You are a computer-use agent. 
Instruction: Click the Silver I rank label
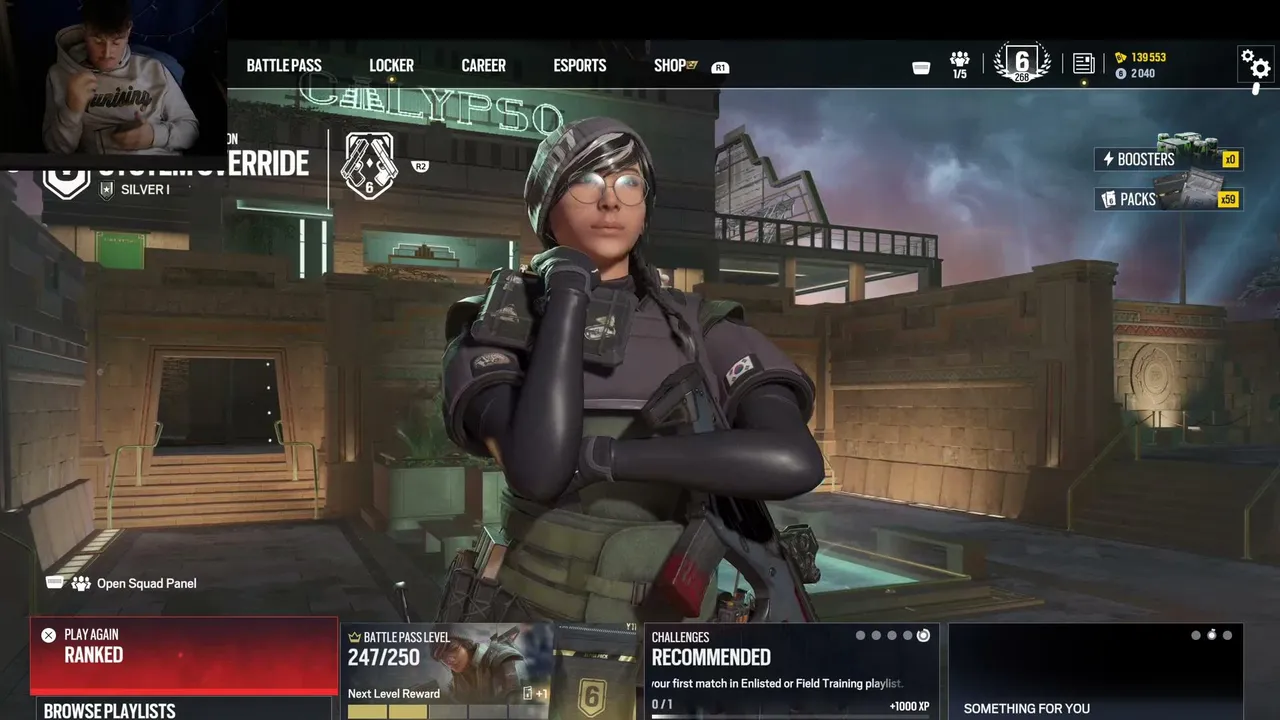(x=146, y=189)
